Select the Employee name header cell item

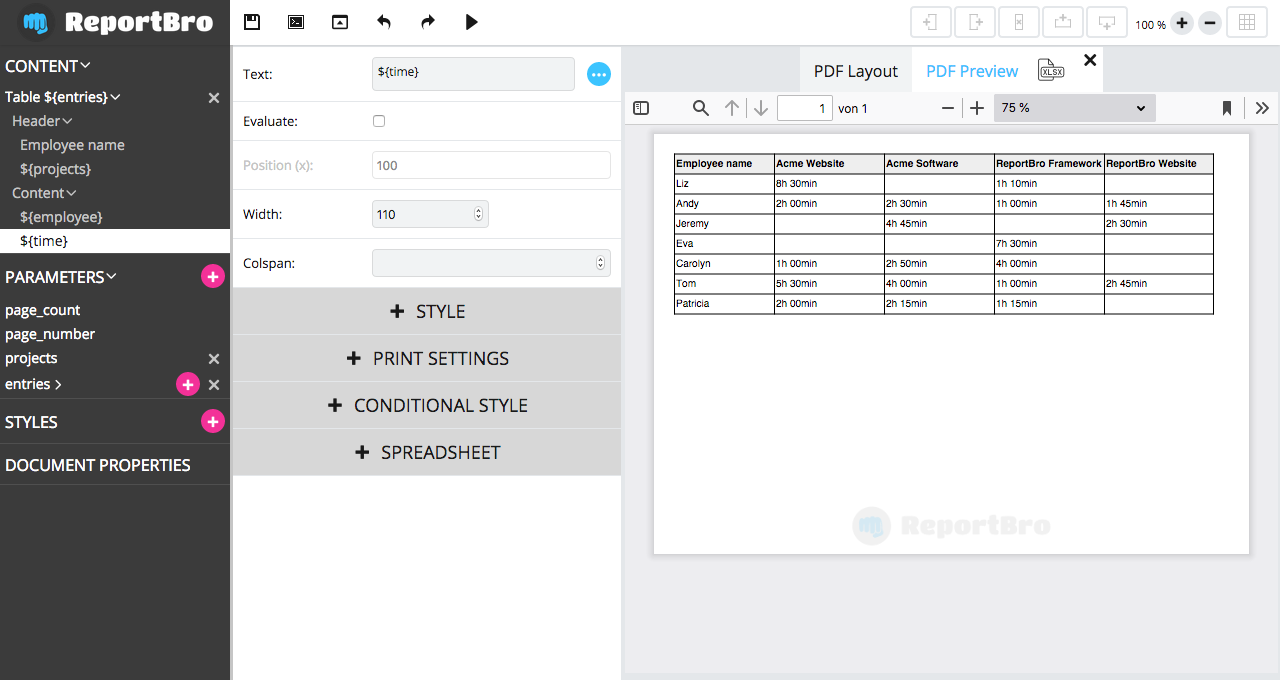pyautogui.click(x=72, y=145)
